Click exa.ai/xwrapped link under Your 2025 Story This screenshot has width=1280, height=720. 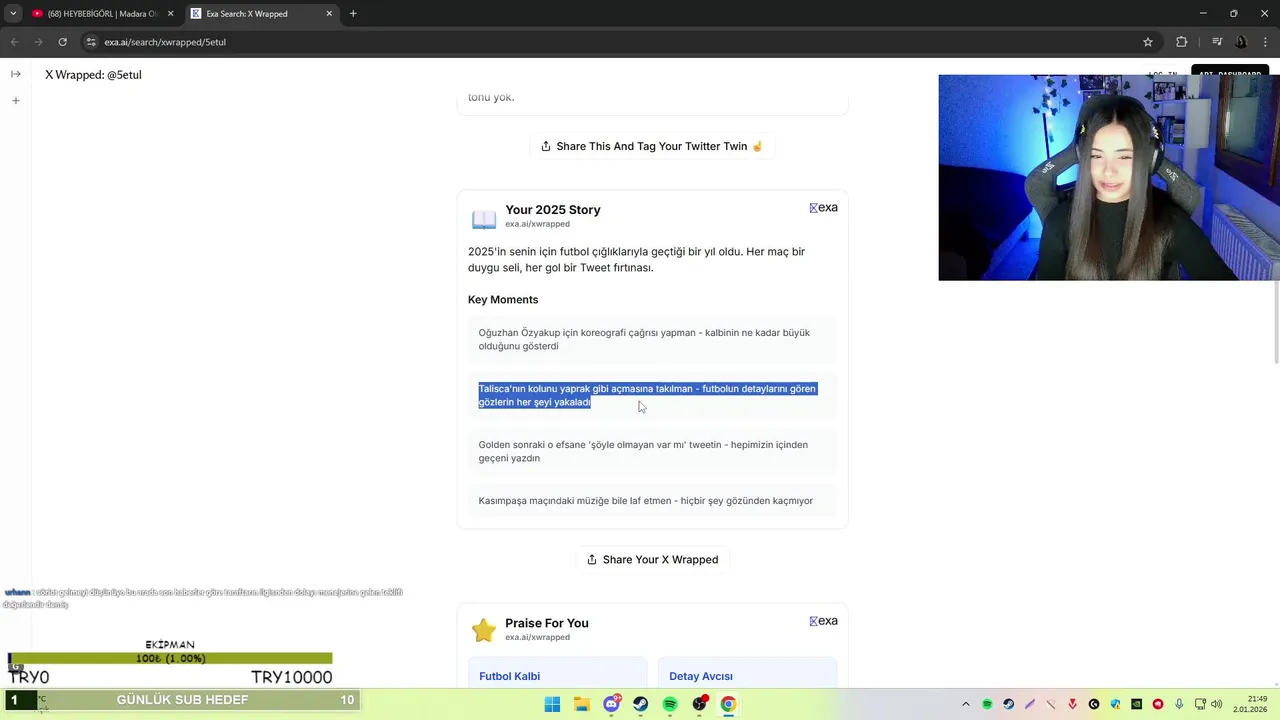[537, 224]
